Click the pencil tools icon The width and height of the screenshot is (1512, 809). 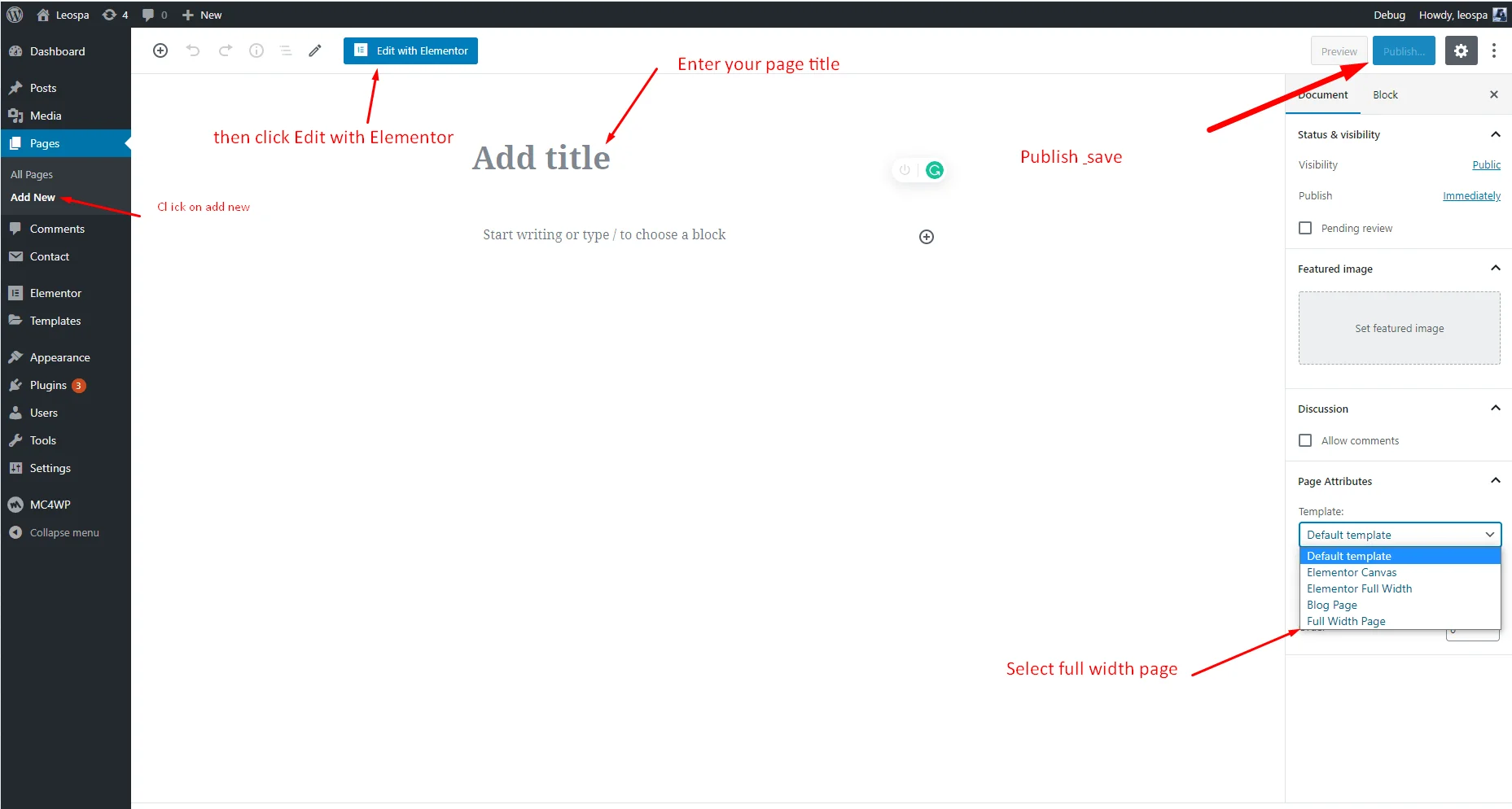[315, 50]
